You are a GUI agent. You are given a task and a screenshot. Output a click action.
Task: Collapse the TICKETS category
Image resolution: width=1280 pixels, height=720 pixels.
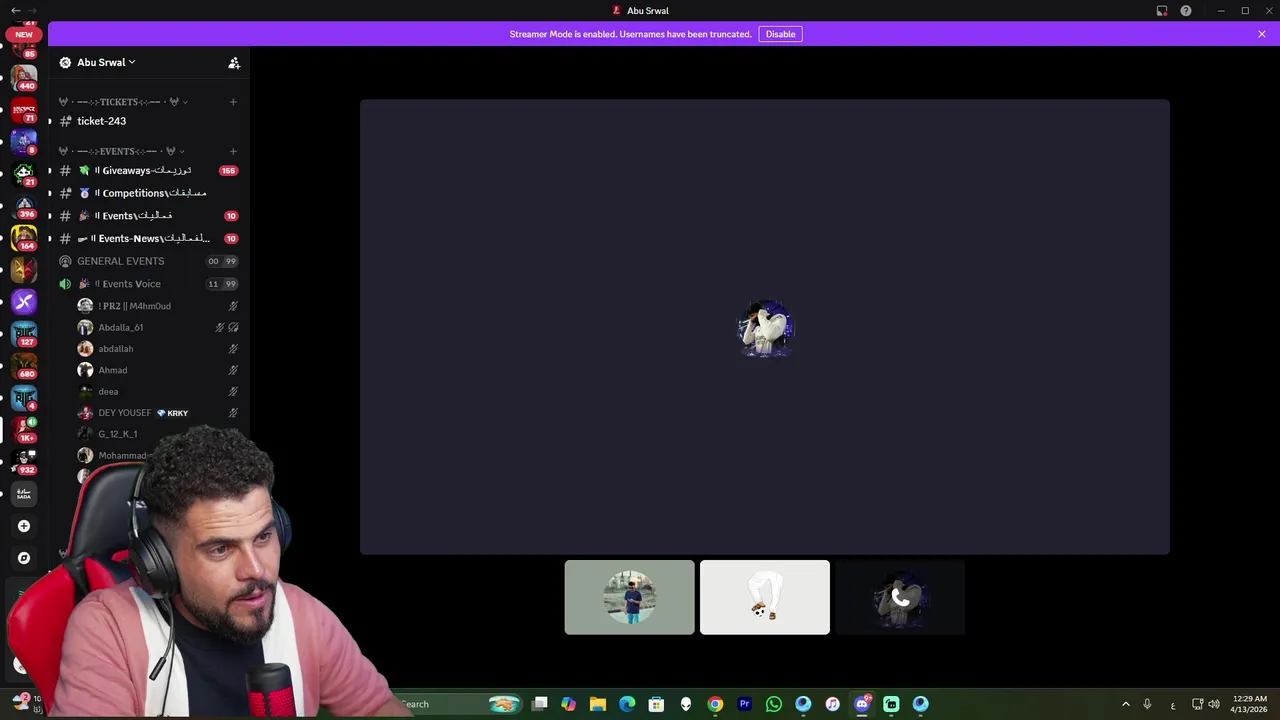coord(124,102)
